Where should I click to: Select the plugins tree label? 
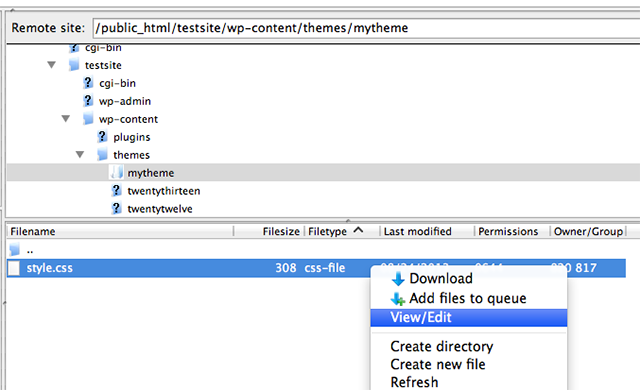click(132, 137)
